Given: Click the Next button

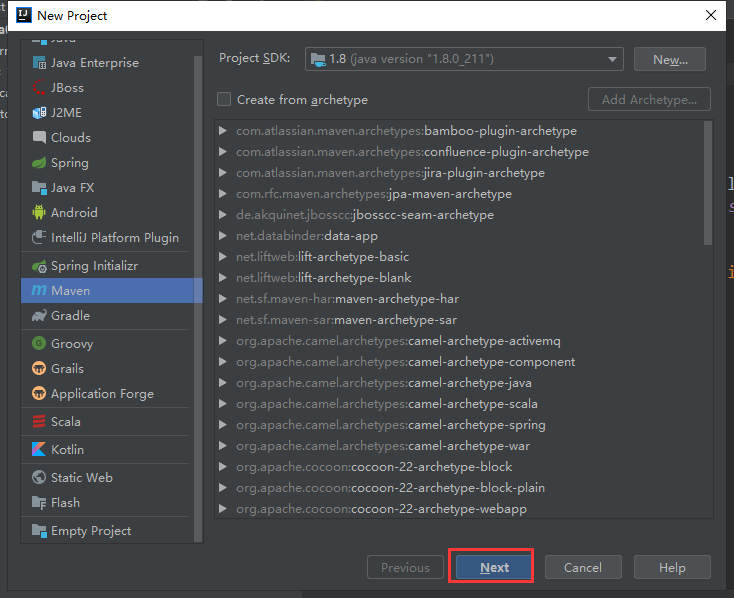Looking at the screenshot, I should tap(494, 568).
